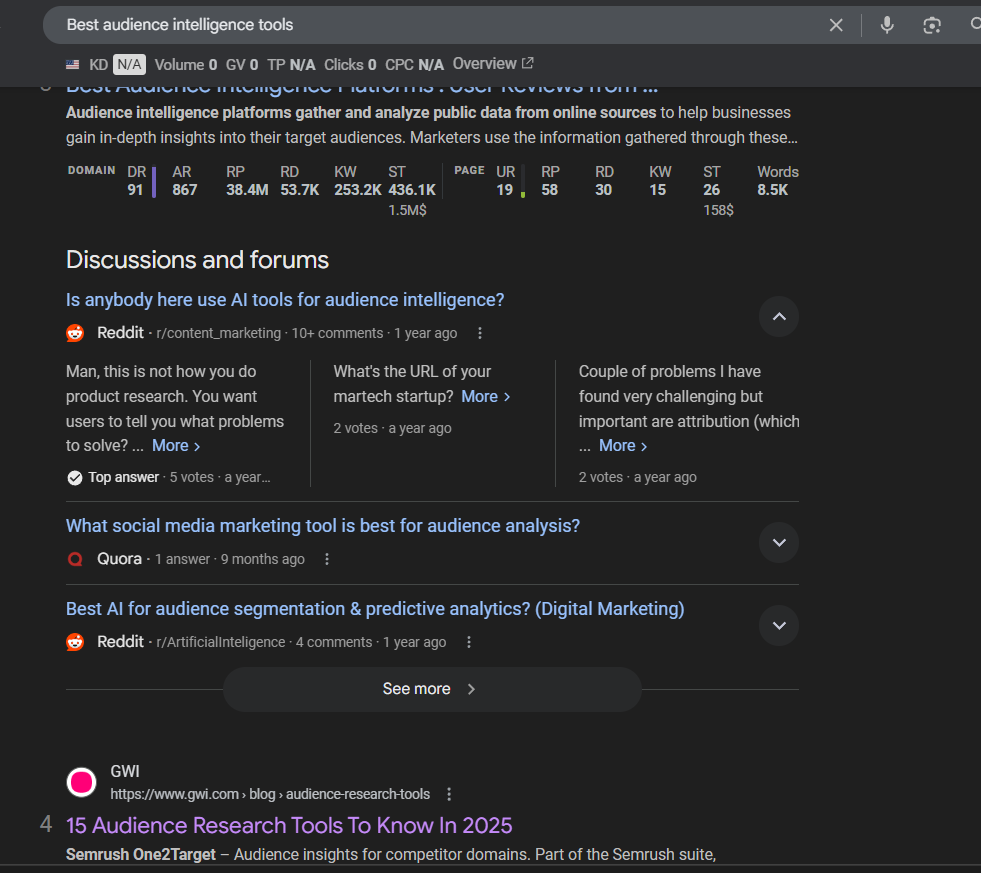
Task: Click the Quora logo icon
Action: (75, 559)
